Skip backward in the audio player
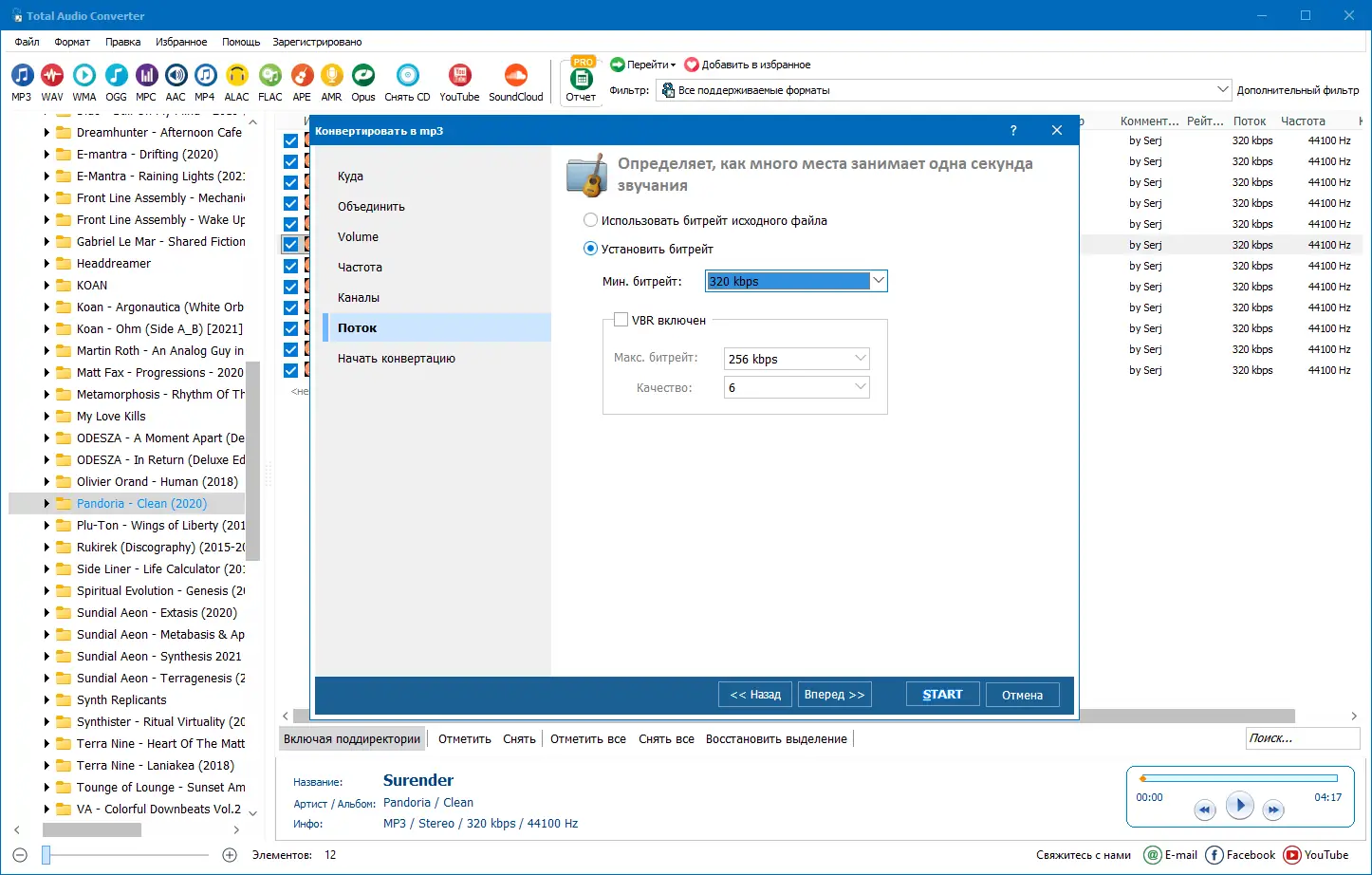 pyautogui.click(x=1204, y=810)
